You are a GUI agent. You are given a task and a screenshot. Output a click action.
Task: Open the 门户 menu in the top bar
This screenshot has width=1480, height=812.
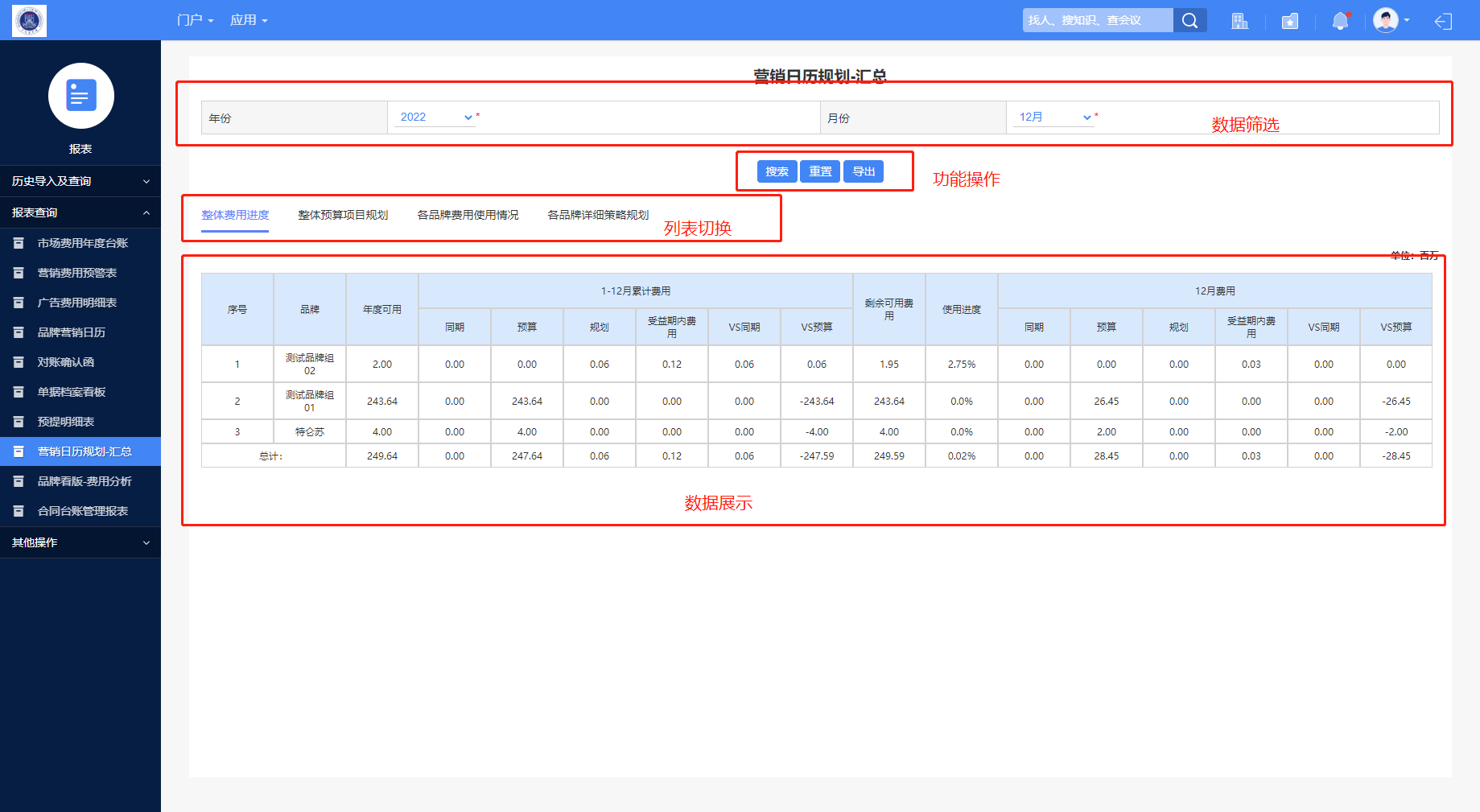195,20
